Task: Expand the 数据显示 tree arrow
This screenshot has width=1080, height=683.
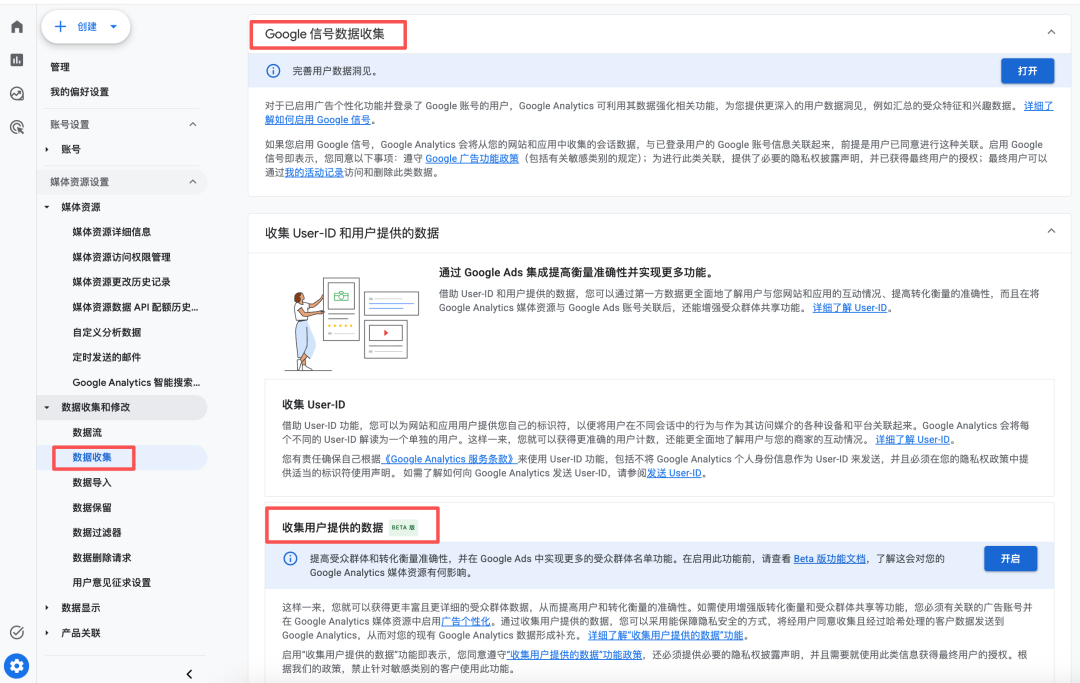Action: tap(47, 608)
